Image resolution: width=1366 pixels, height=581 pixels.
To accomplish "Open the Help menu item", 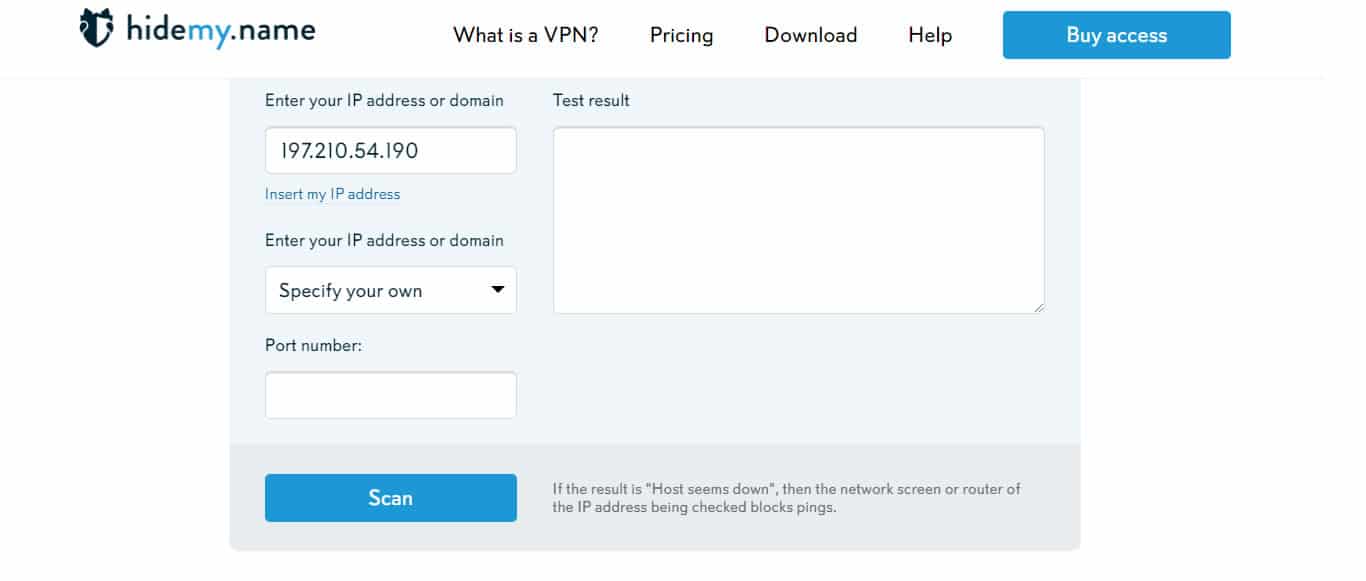I will click(930, 35).
